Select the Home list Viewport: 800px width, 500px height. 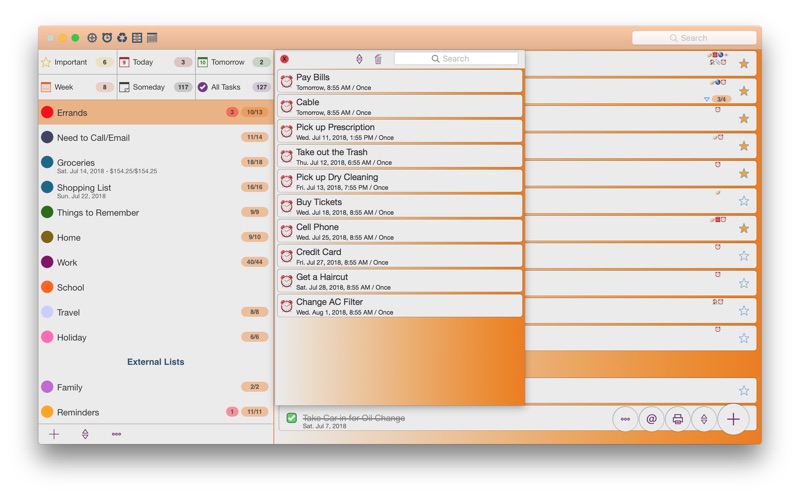click(156, 237)
